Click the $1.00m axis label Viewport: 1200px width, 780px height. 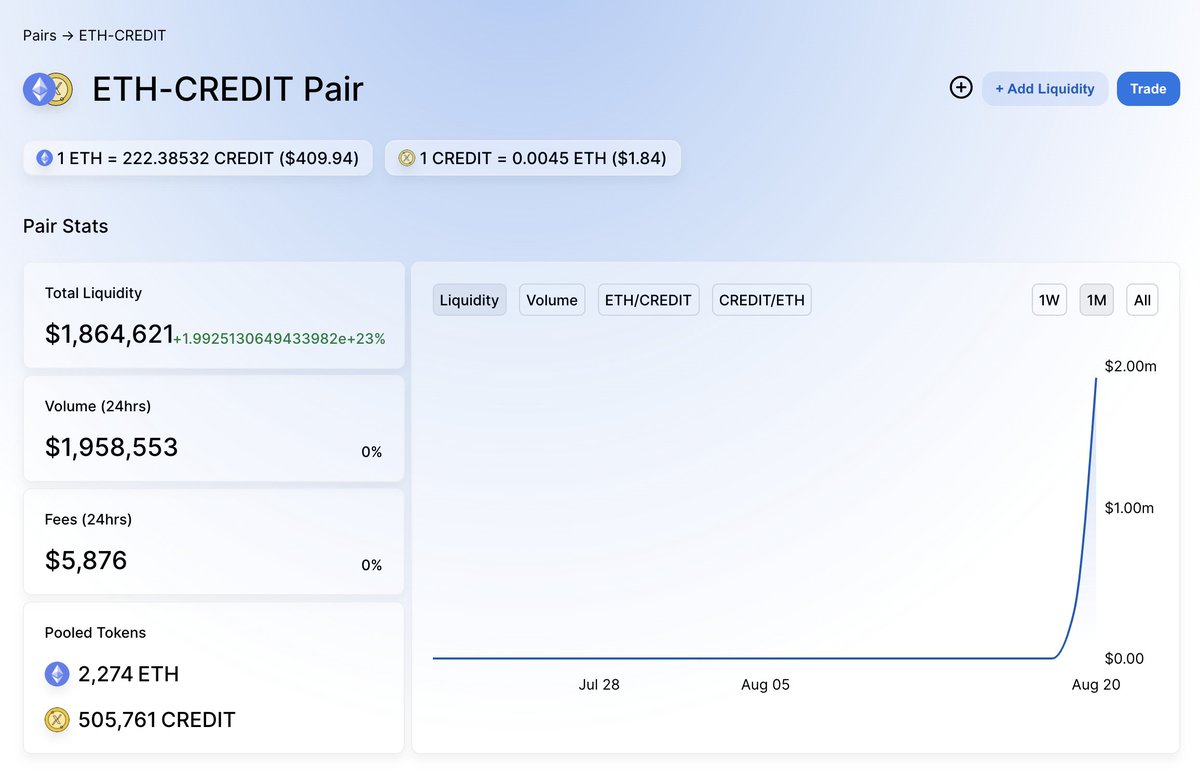tap(1130, 508)
